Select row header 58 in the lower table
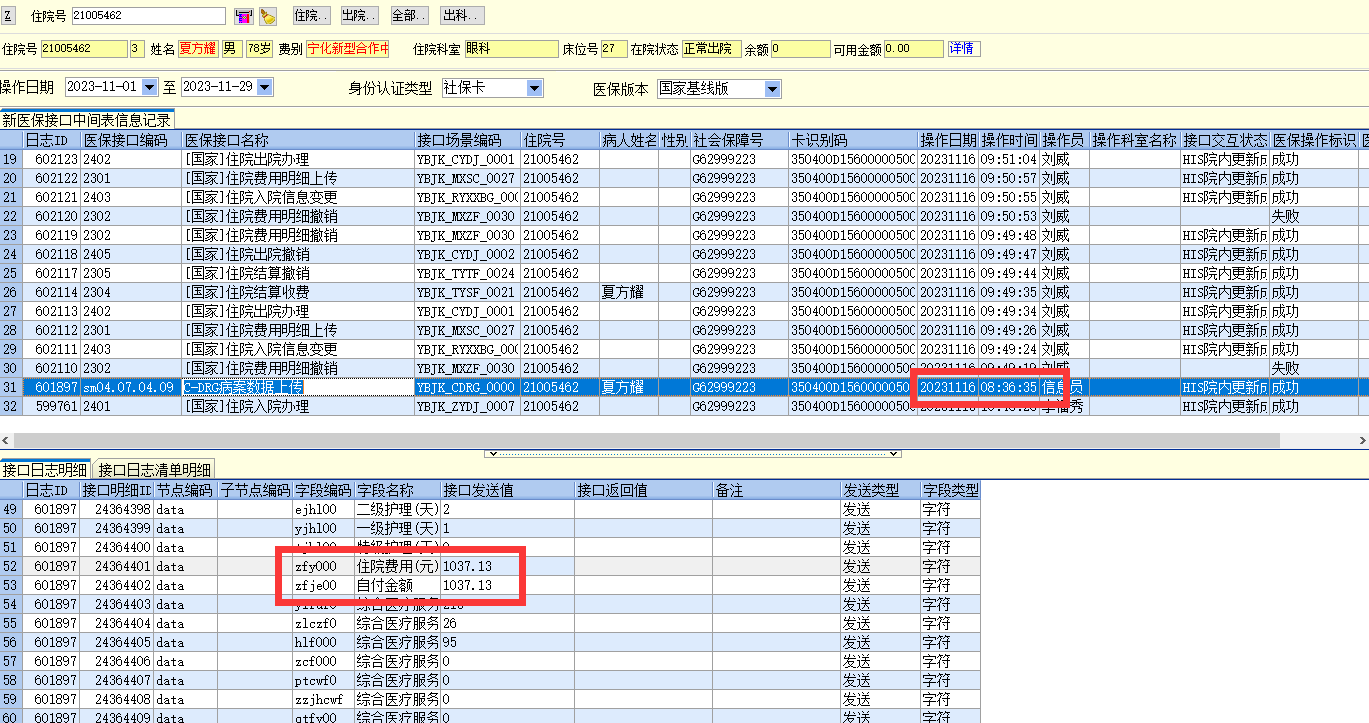The width and height of the screenshot is (1369, 723). tap(11, 680)
